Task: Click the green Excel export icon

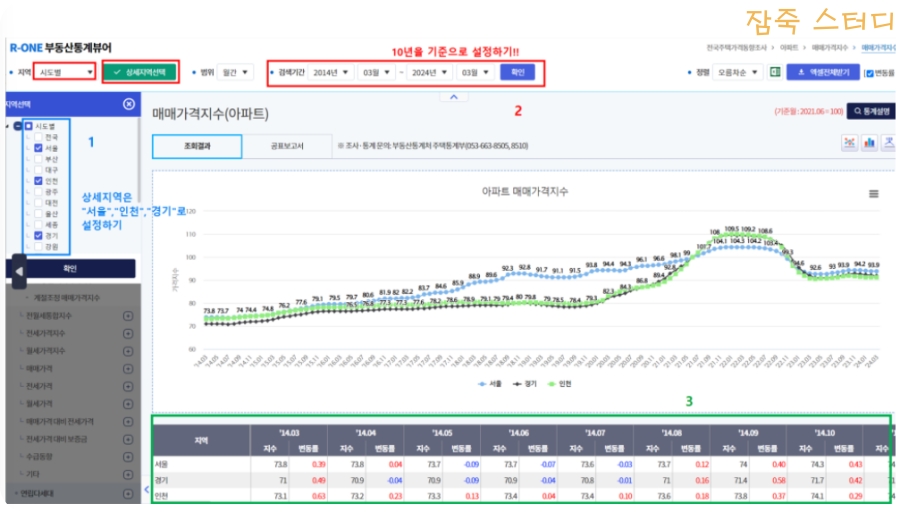Action: (x=775, y=72)
